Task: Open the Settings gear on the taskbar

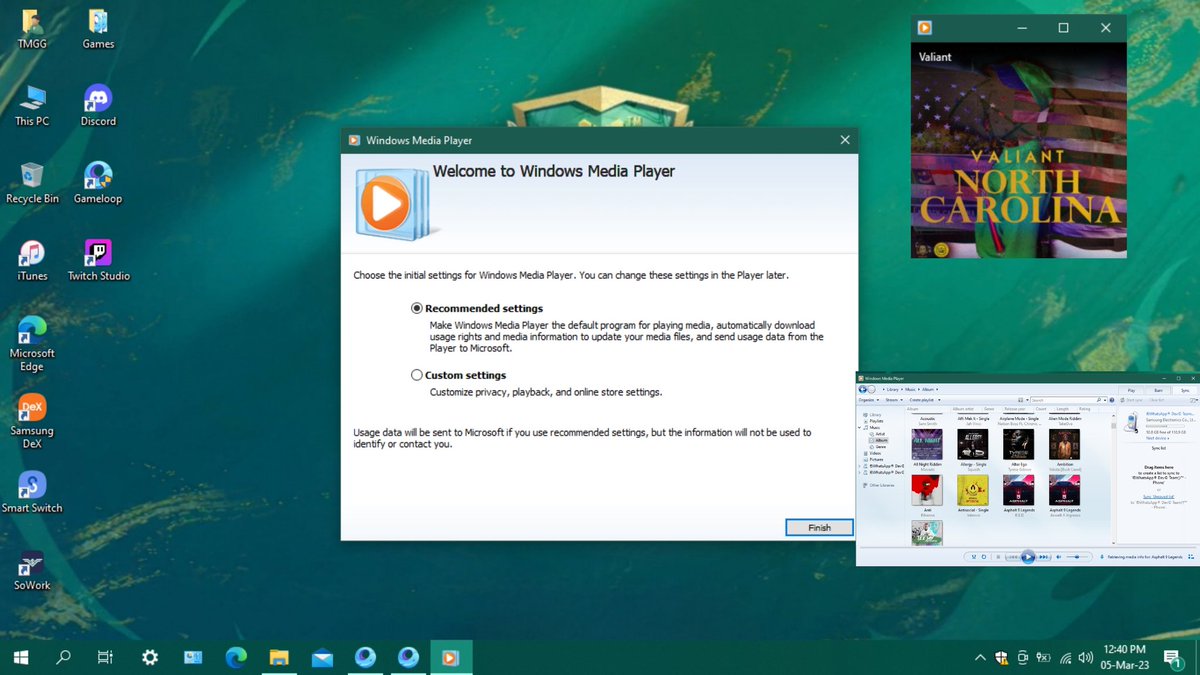Action: pos(150,657)
